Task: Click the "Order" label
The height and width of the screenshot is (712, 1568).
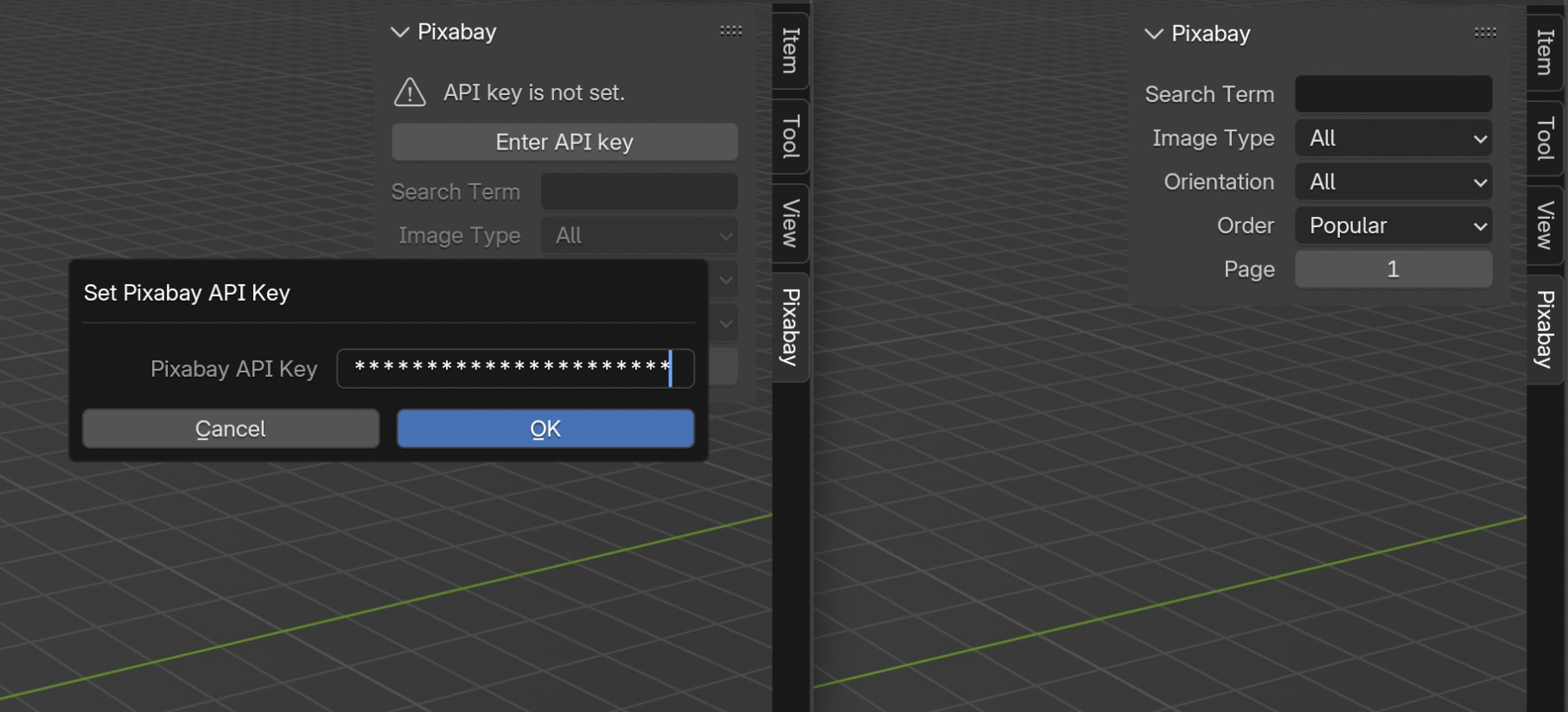Action: (1246, 226)
